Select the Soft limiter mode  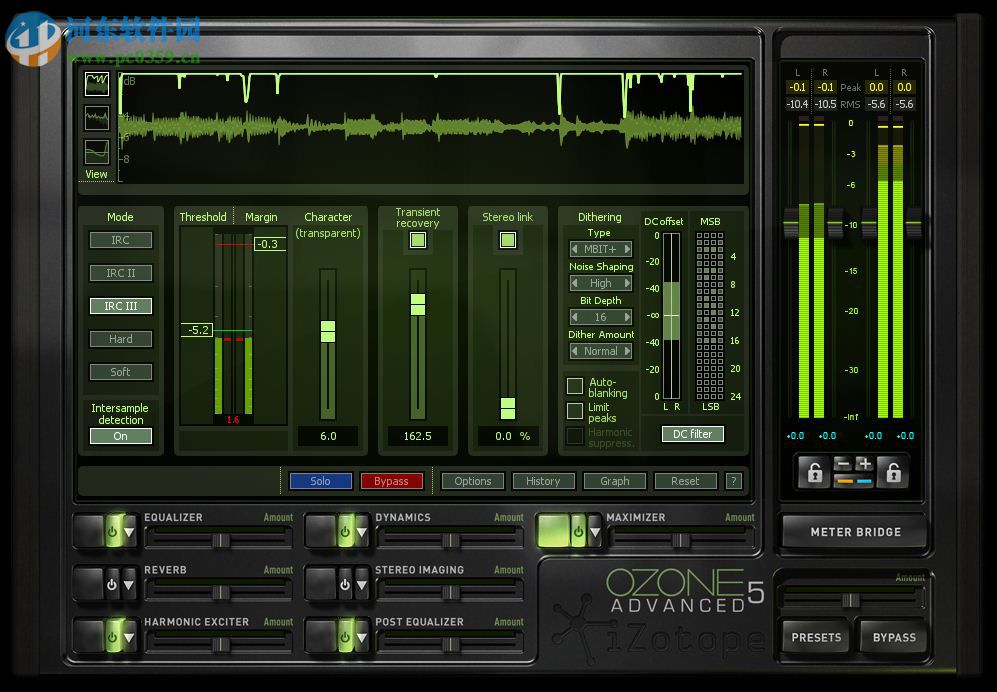(121, 372)
